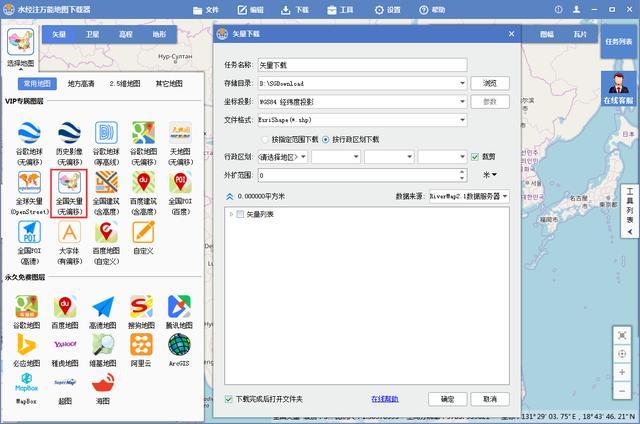This screenshot has width=640, height=424.
Task: Select 超图 SuperMap icon
Action: point(65,383)
